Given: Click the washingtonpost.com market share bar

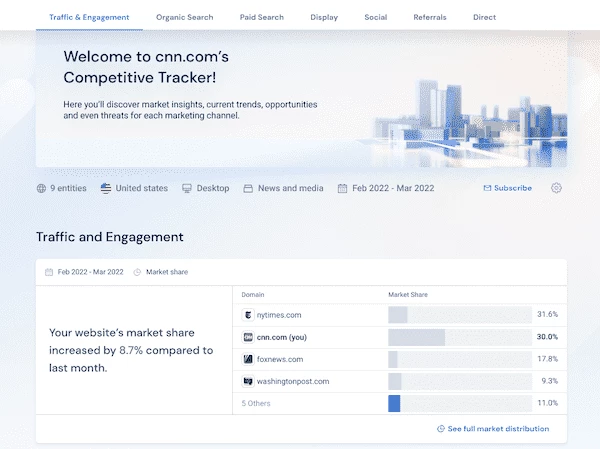Looking at the screenshot, I should pos(460,381).
